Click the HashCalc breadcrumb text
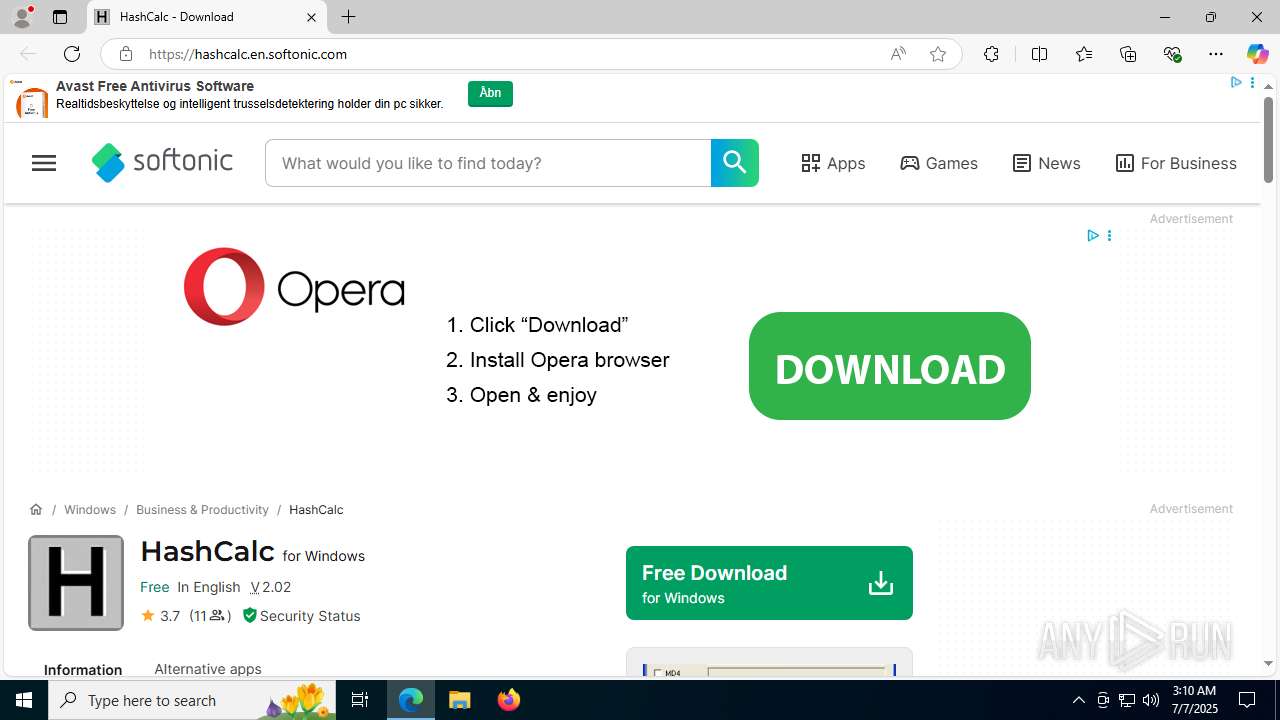Image resolution: width=1280 pixels, height=720 pixels. [x=316, y=510]
